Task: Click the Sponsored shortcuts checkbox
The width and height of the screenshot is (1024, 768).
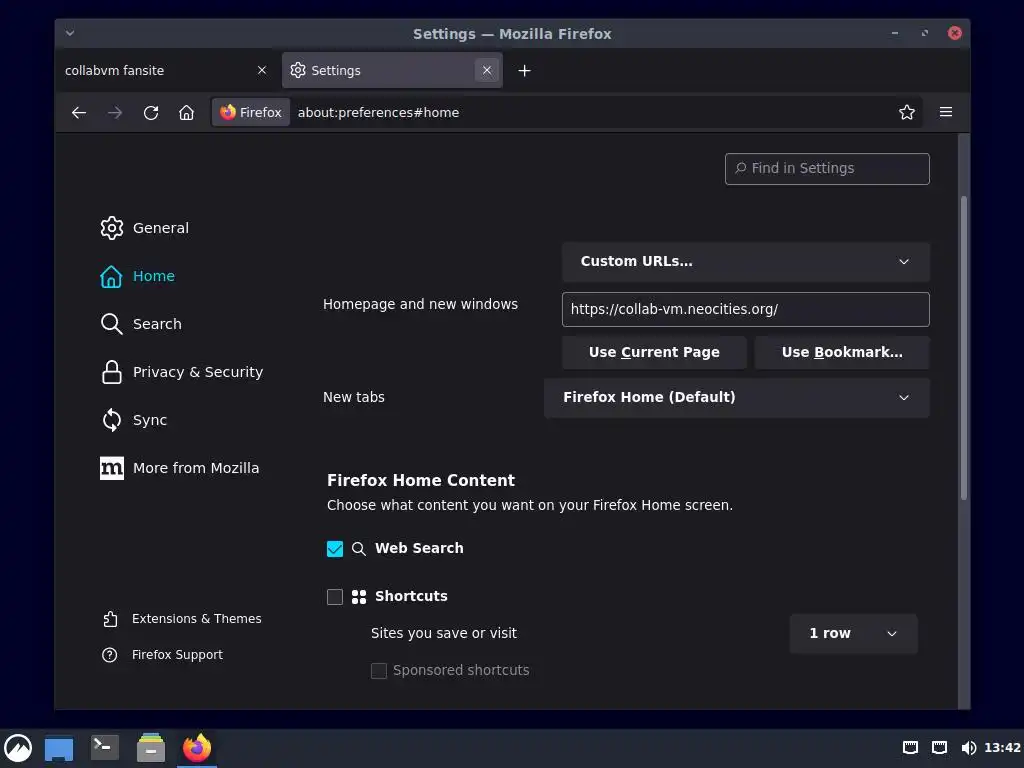Action: pos(379,671)
